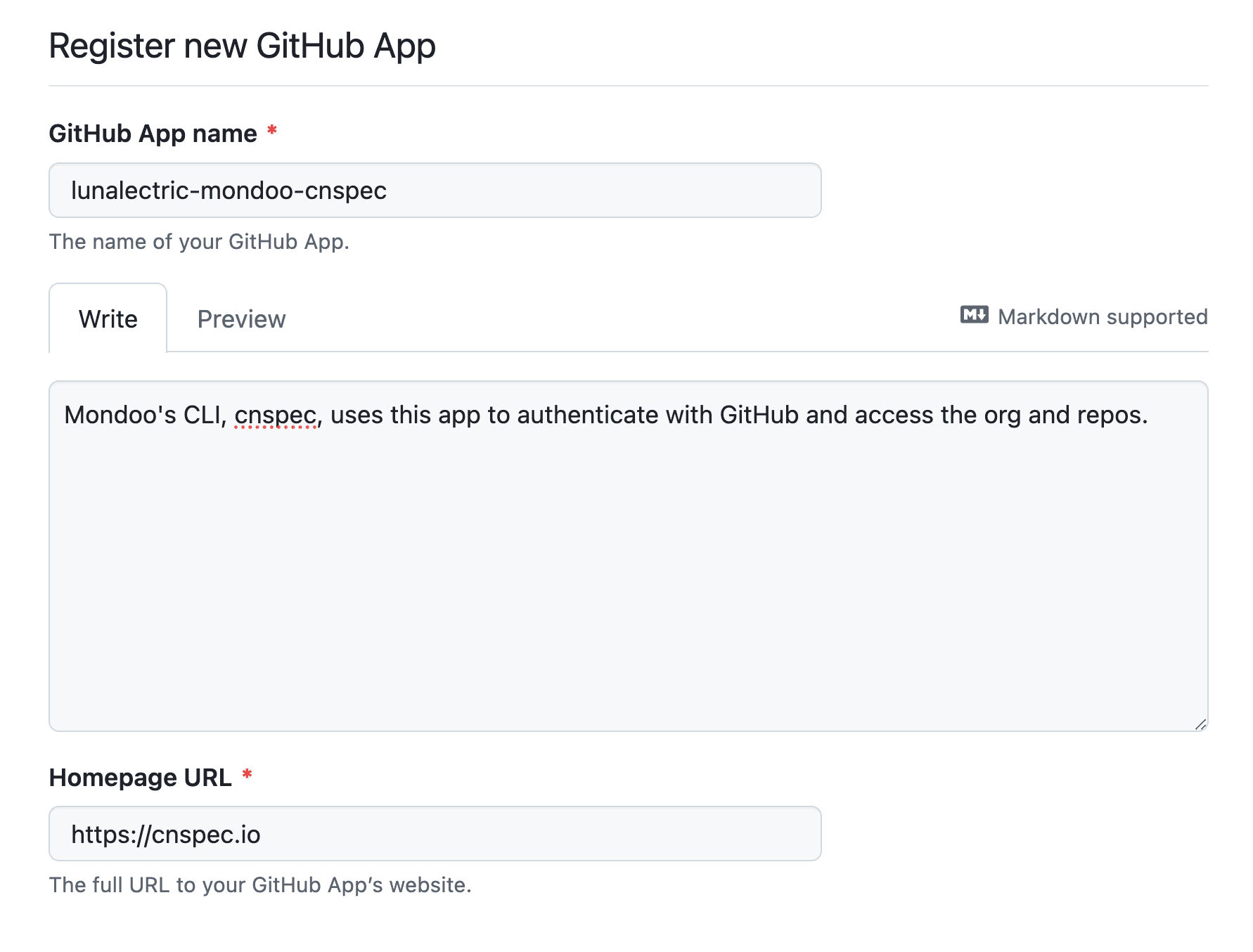This screenshot has height=952, width=1253.
Task: Click the helper text under the name field
Action: coord(200,241)
